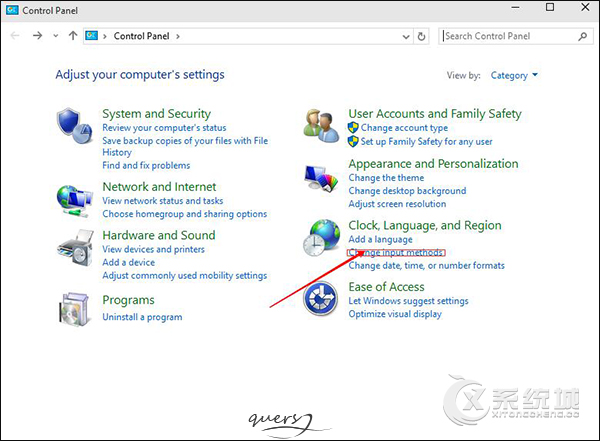Click View devices and printers
This screenshot has height=441, width=600.
[x=153, y=249]
